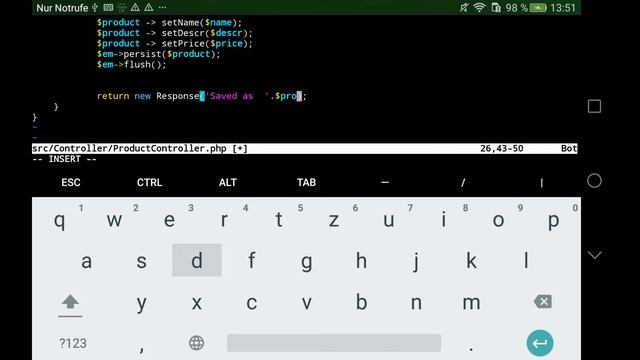Place cursor on '$em->flush();' line

click(131, 64)
